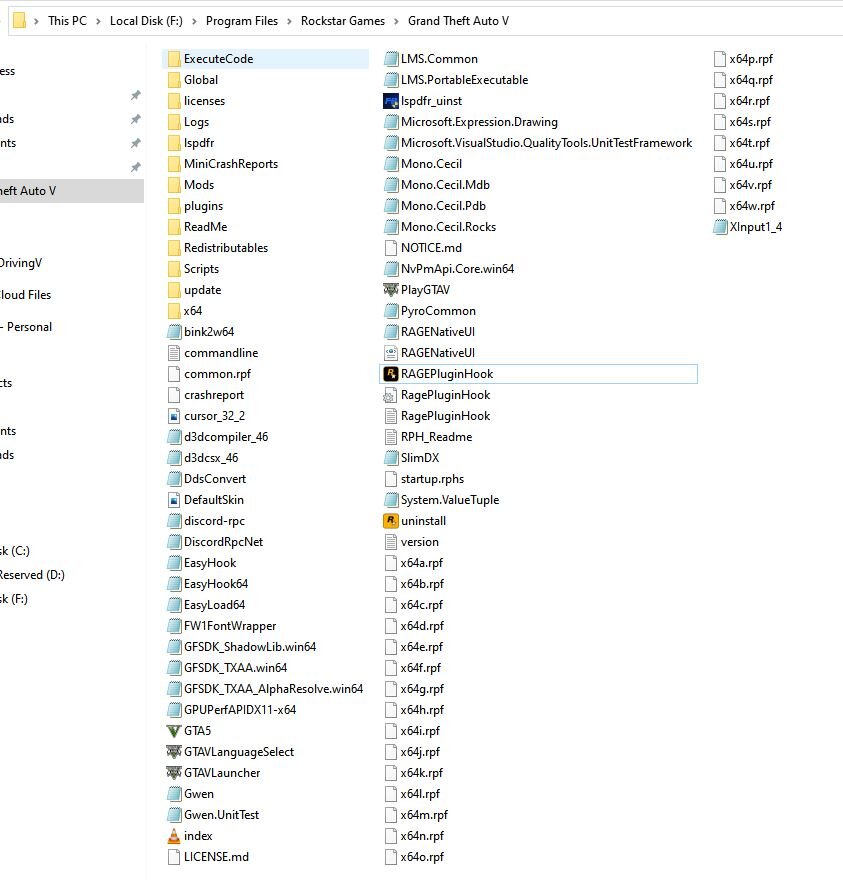843x896 pixels.
Task: Select the RAGEPluginHook application icon
Action: pos(390,374)
